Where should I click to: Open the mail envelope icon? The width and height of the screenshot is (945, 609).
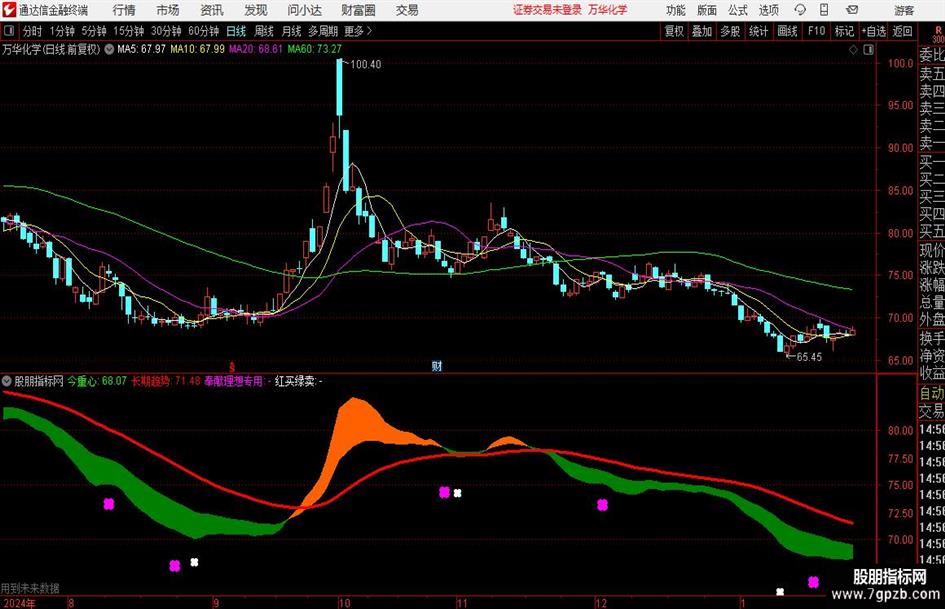coord(852,10)
